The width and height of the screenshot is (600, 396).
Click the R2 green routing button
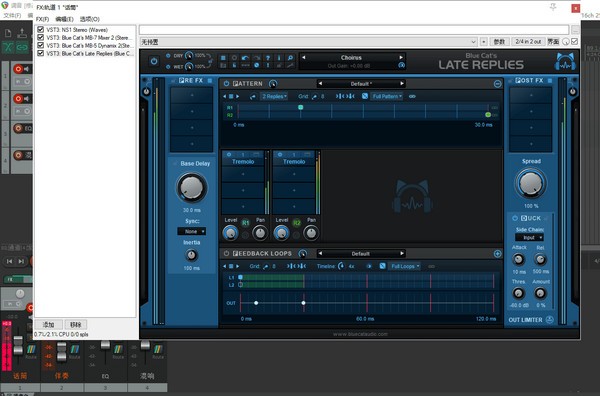297,223
